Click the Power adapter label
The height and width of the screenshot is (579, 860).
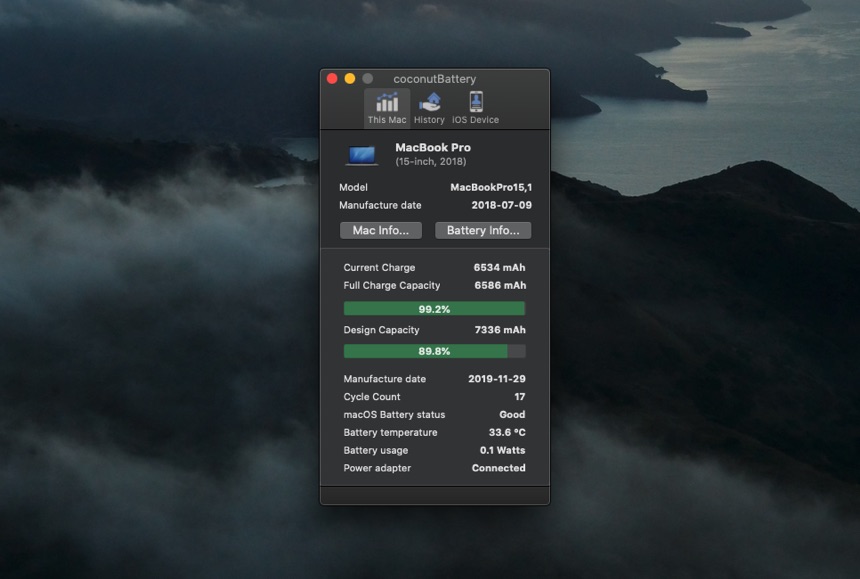point(377,468)
